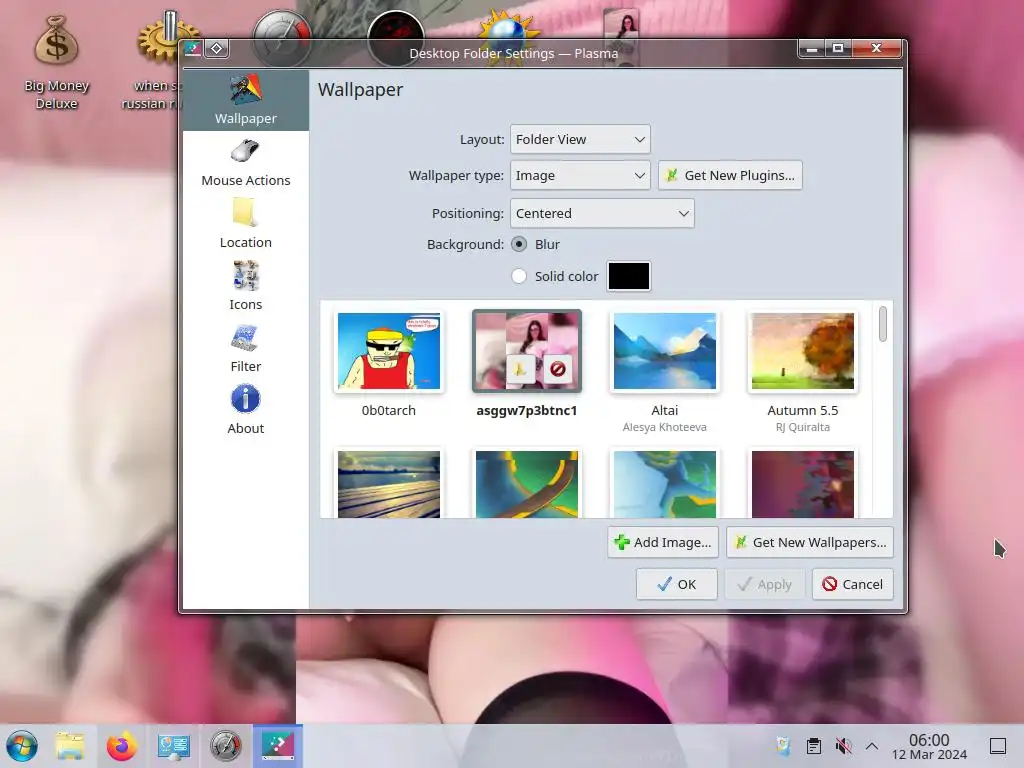This screenshot has height=768, width=1024.
Task: Switch to the Filter settings page
Action: [246, 349]
